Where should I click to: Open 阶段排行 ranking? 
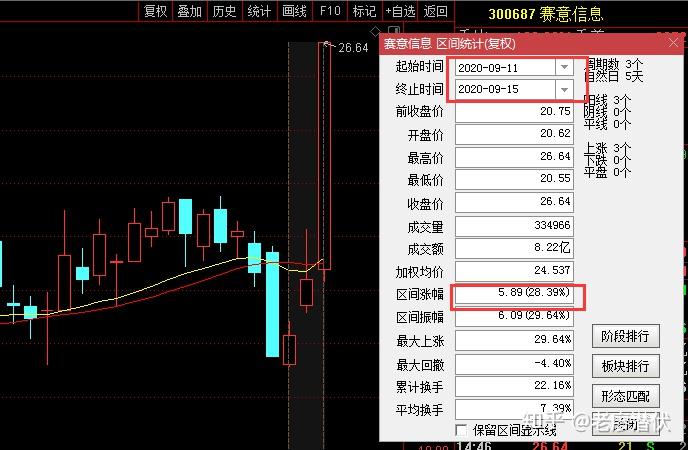(x=625, y=336)
